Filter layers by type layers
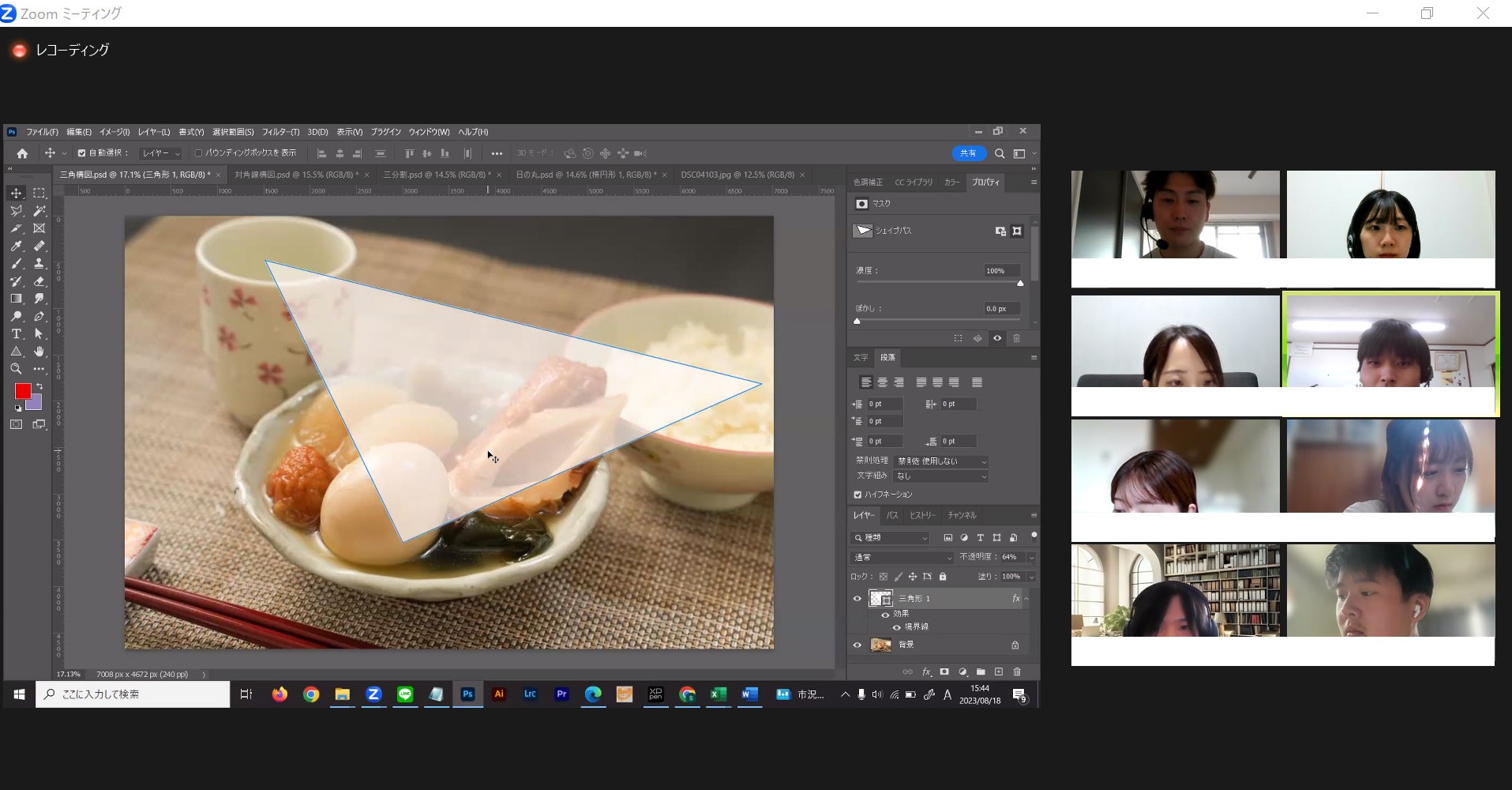The image size is (1512, 790). point(981,537)
